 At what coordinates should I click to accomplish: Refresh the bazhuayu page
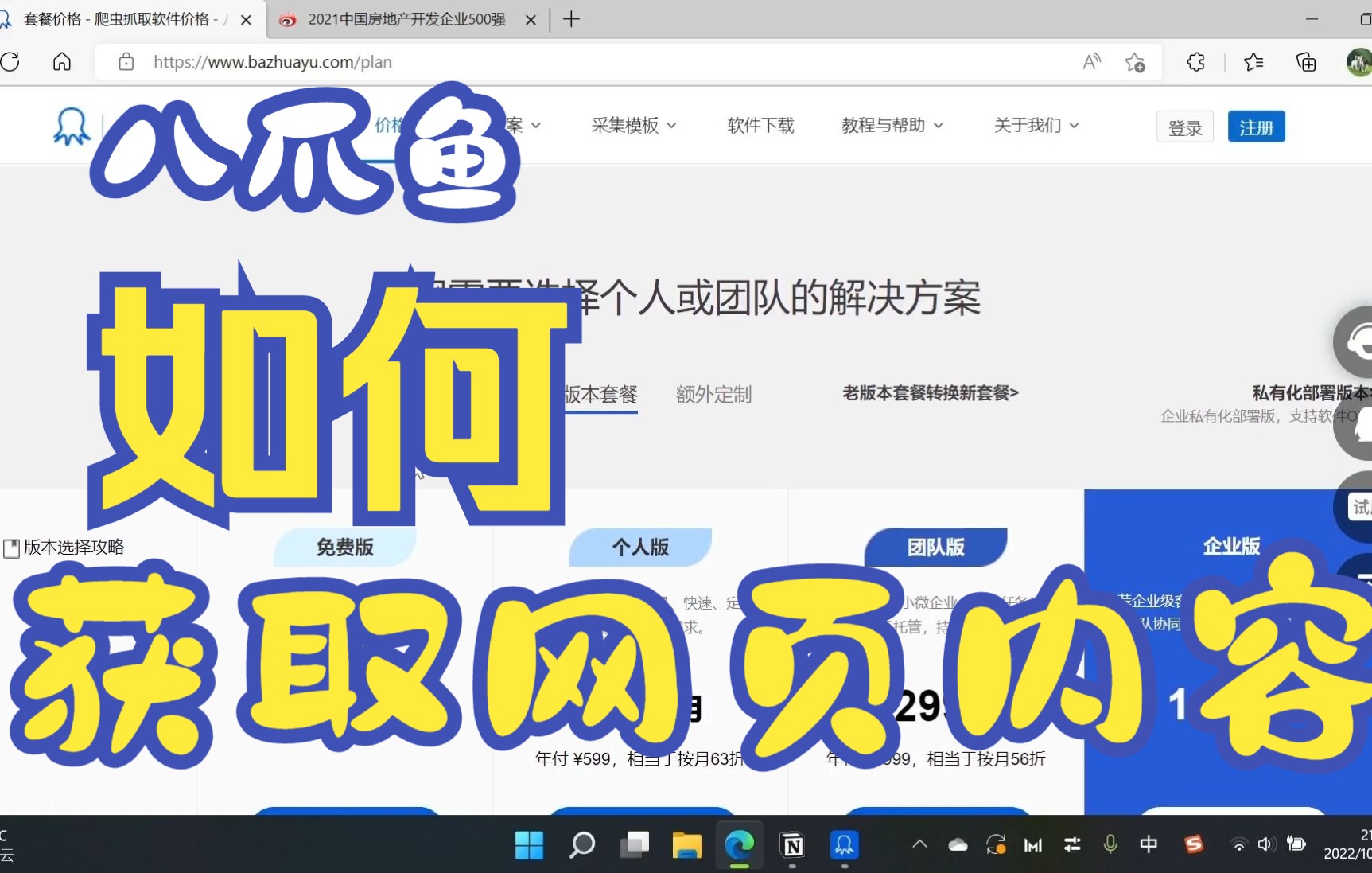click(10, 62)
